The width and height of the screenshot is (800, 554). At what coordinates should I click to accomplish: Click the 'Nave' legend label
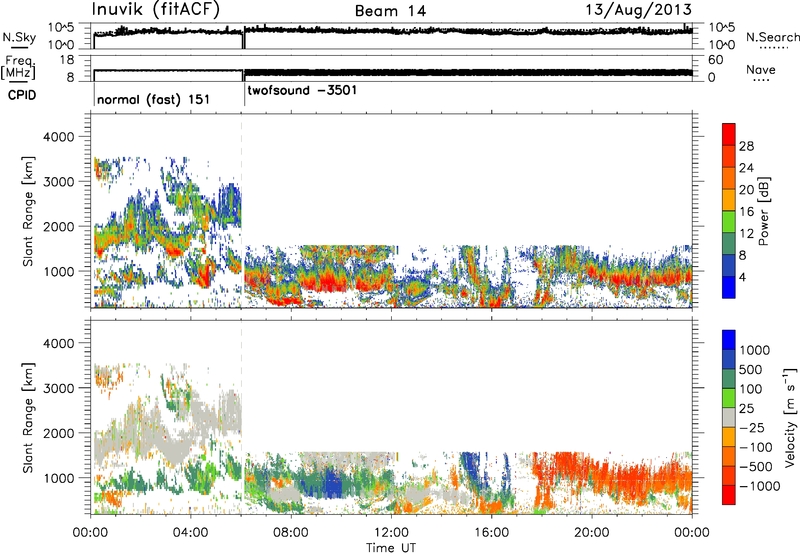[x=761, y=70]
